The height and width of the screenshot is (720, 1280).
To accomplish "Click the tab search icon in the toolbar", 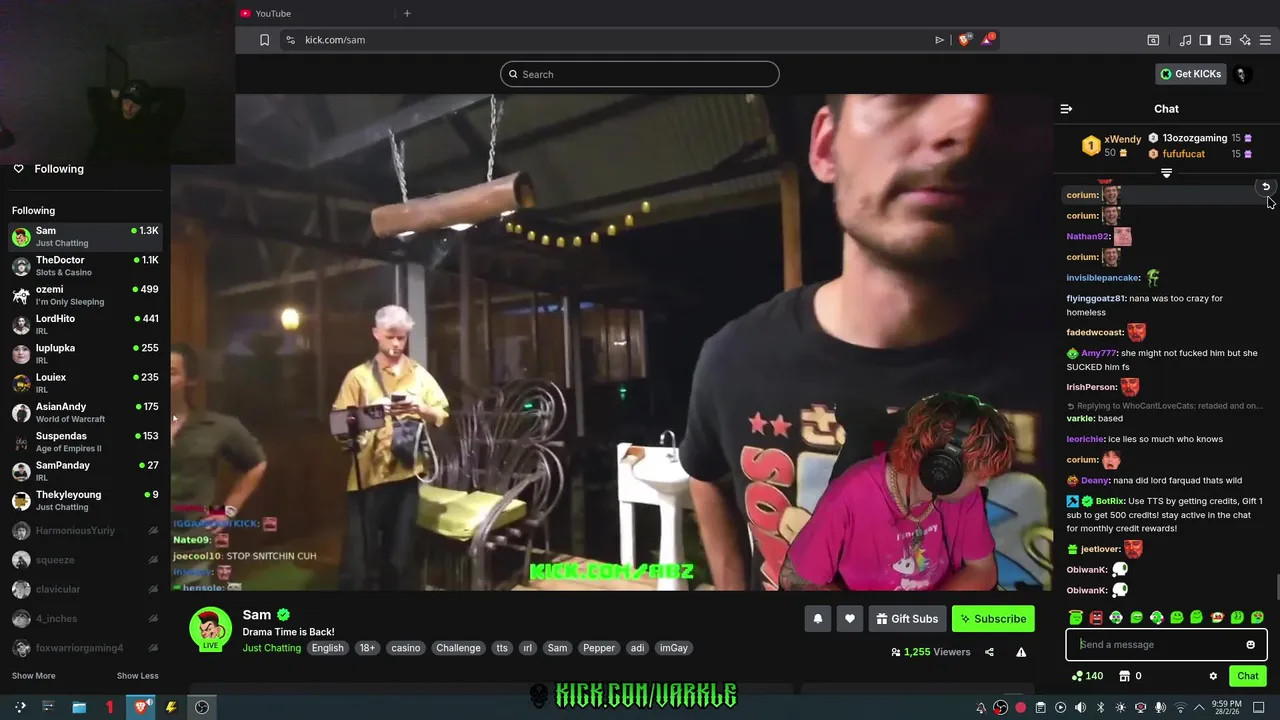I will (x=1153, y=40).
